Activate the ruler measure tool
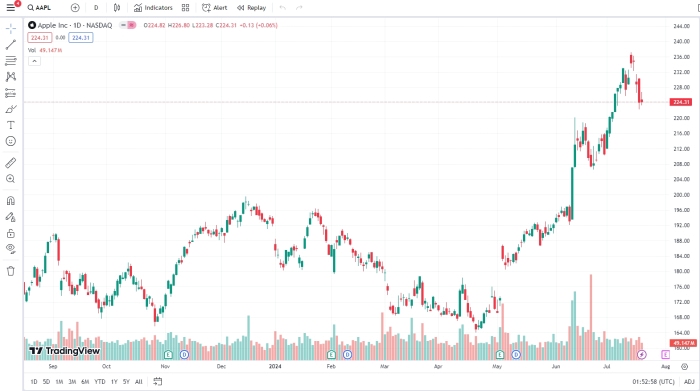This screenshot has width=700, height=391. pos(11,163)
